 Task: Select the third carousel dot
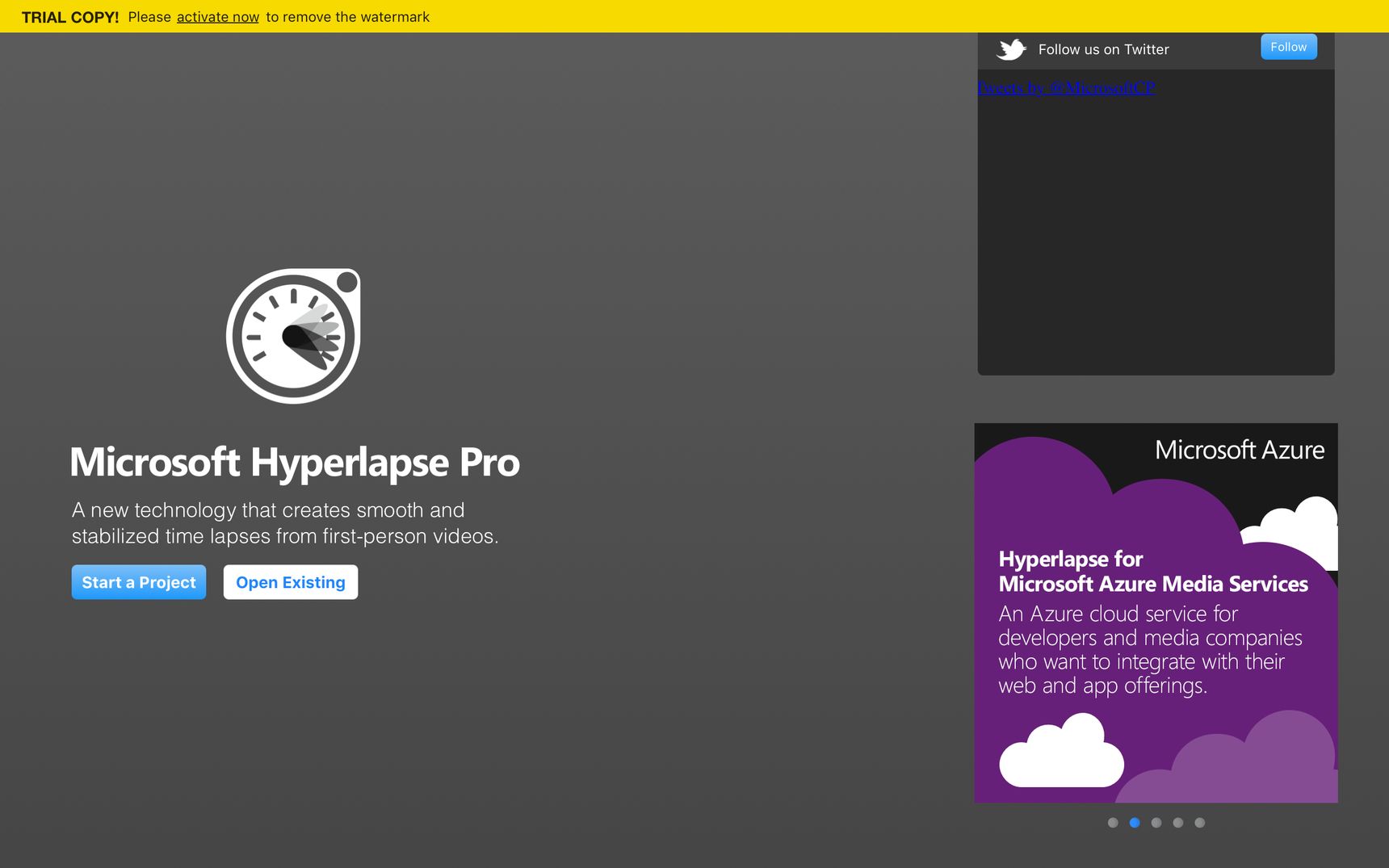(x=1156, y=823)
